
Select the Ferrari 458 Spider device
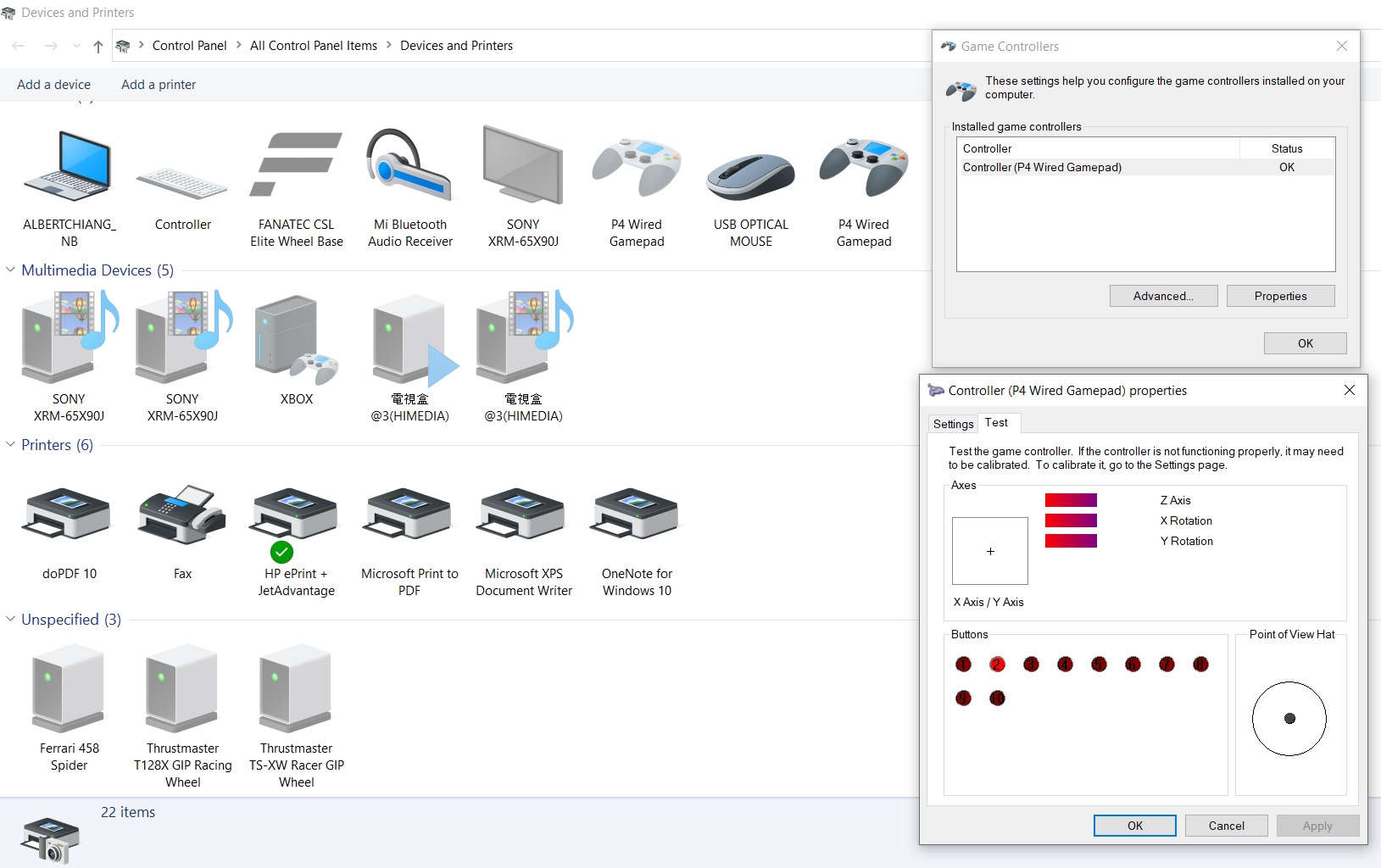[70, 708]
